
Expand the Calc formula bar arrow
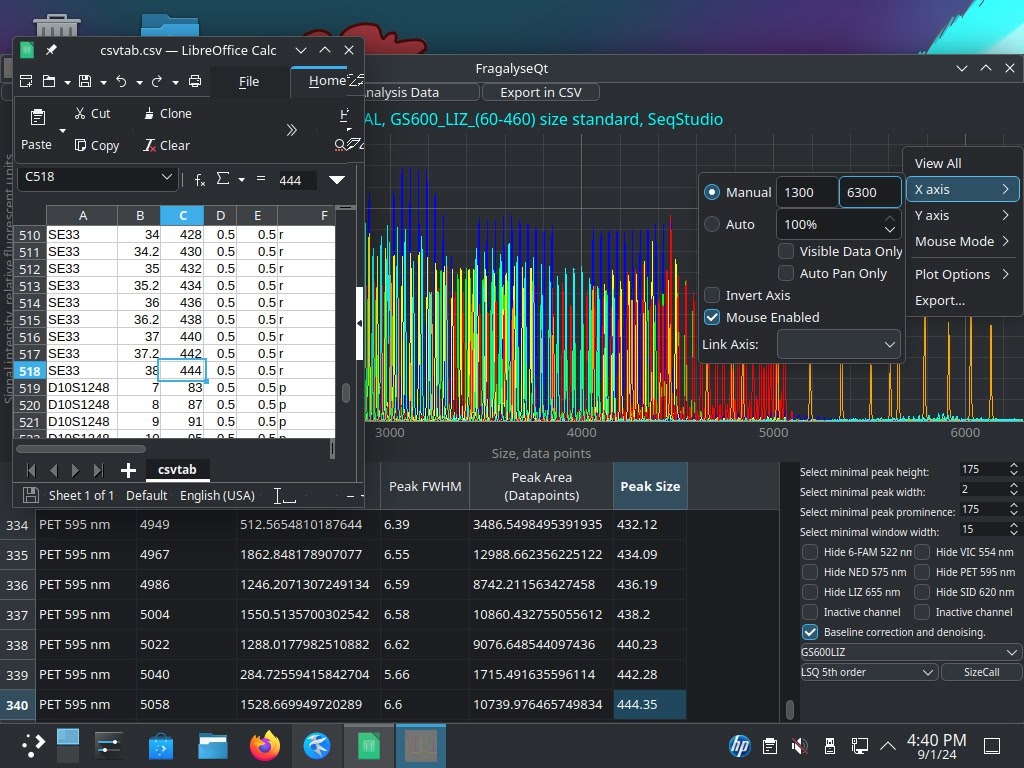click(x=337, y=180)
